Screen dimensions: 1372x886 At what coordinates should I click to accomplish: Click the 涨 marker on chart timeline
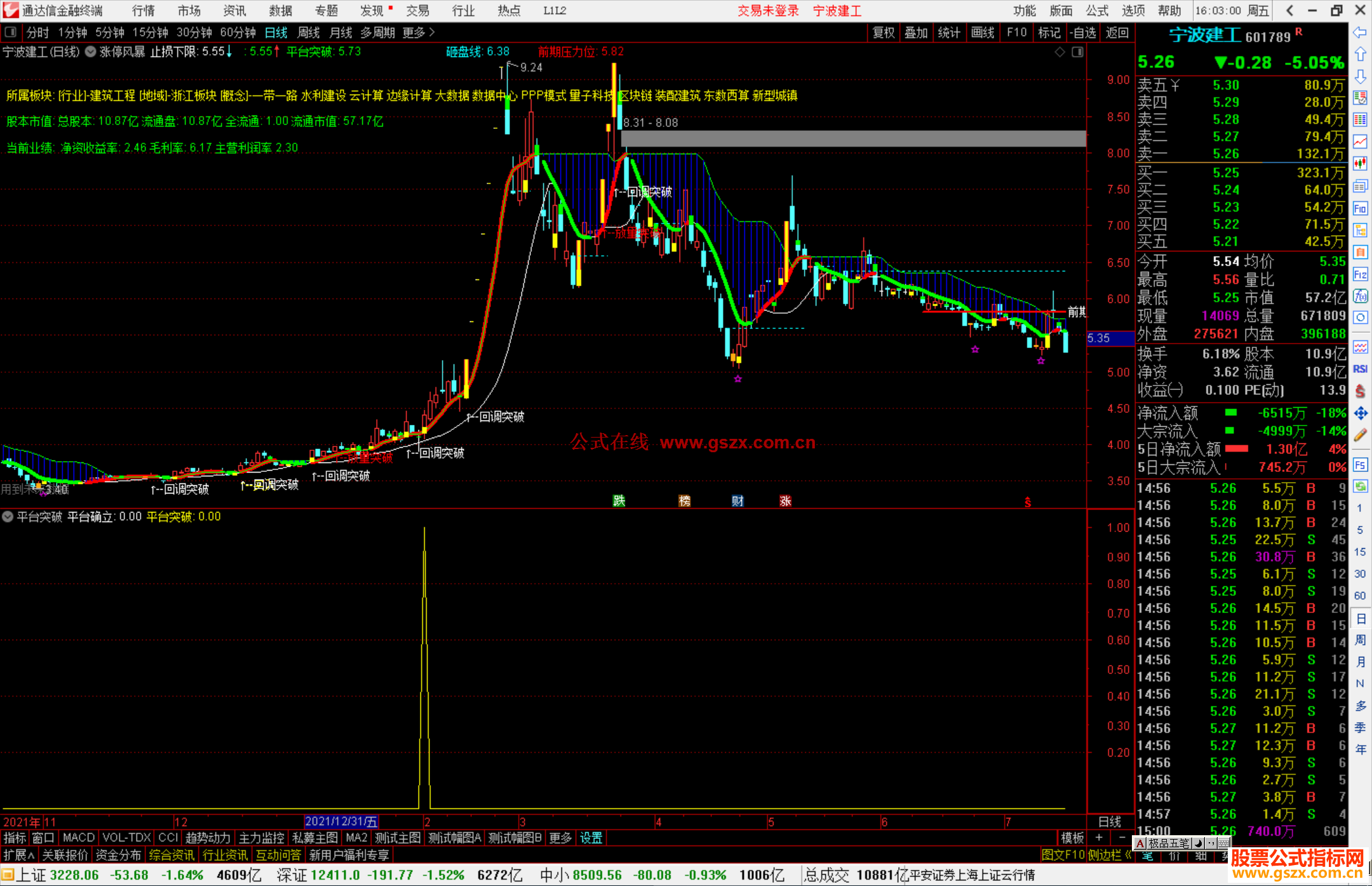[785, 500]
